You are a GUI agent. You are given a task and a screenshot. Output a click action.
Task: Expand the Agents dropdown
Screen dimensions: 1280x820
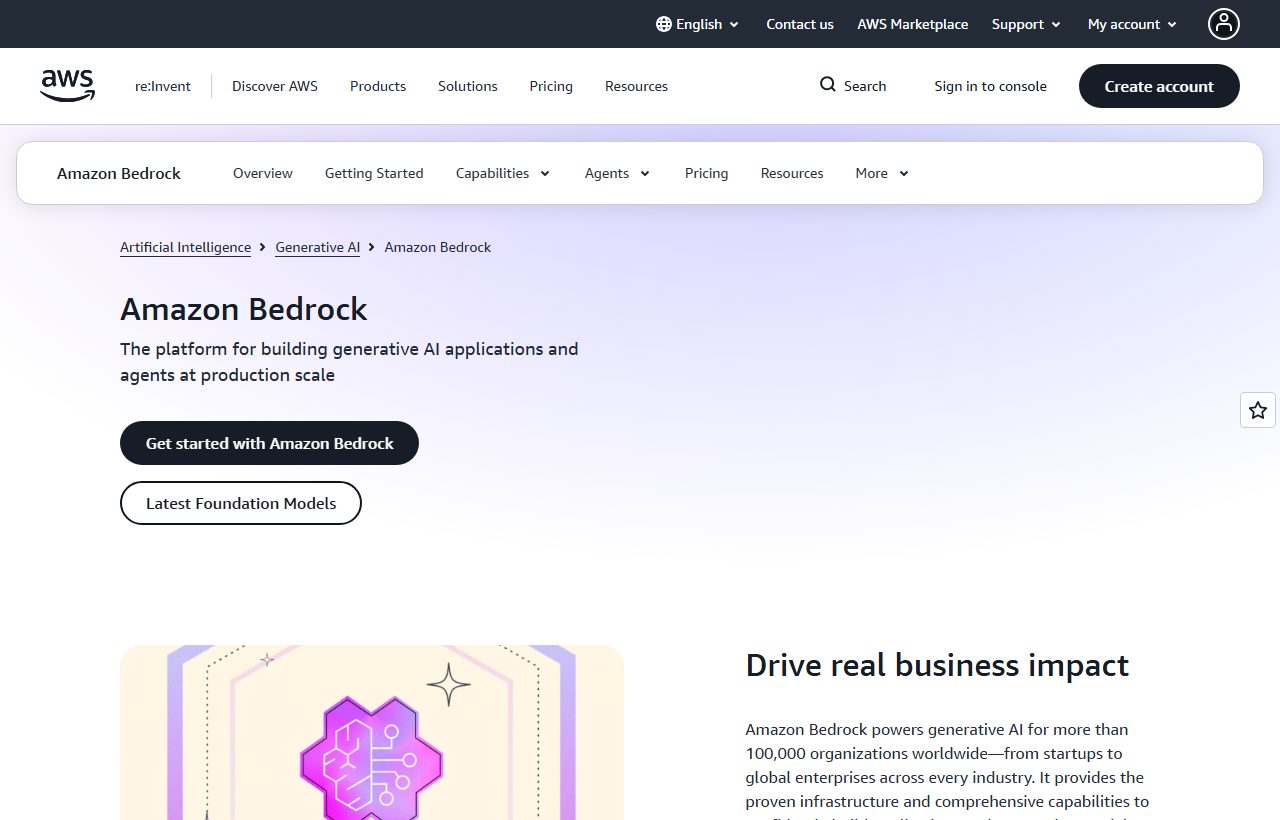click(617, 173)
